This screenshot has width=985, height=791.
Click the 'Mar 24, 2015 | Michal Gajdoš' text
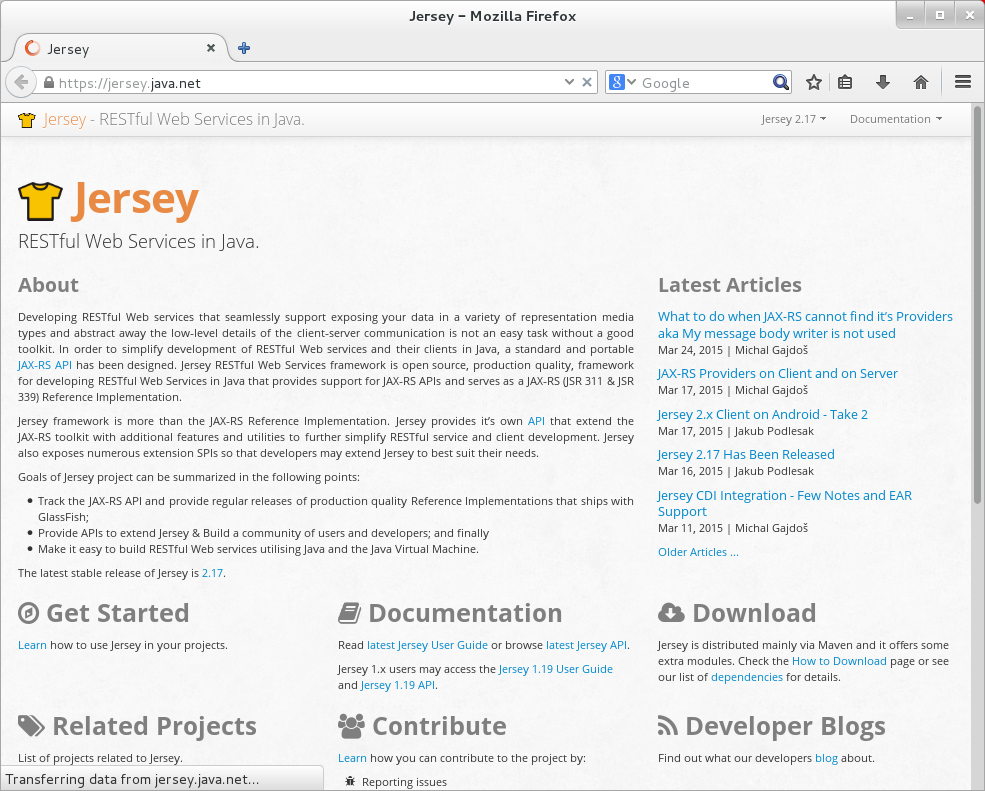tap(732, 350)
